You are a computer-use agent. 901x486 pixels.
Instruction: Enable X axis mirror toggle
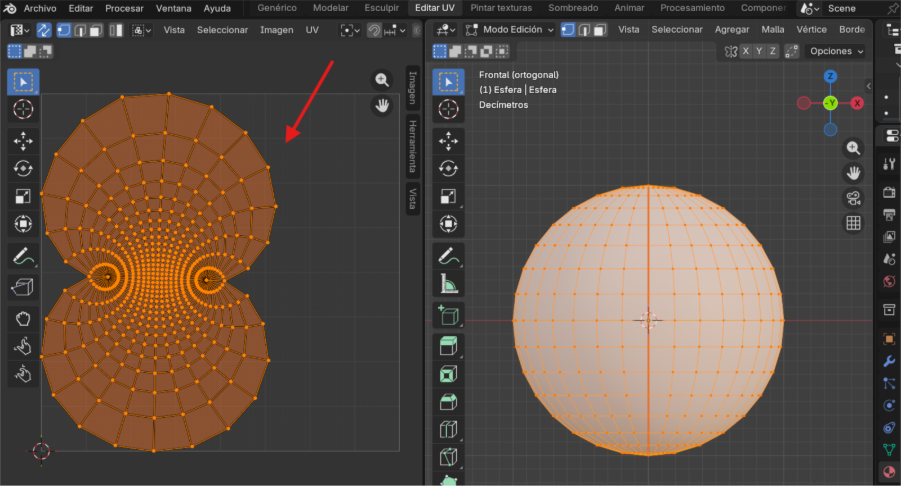[745, 51]
